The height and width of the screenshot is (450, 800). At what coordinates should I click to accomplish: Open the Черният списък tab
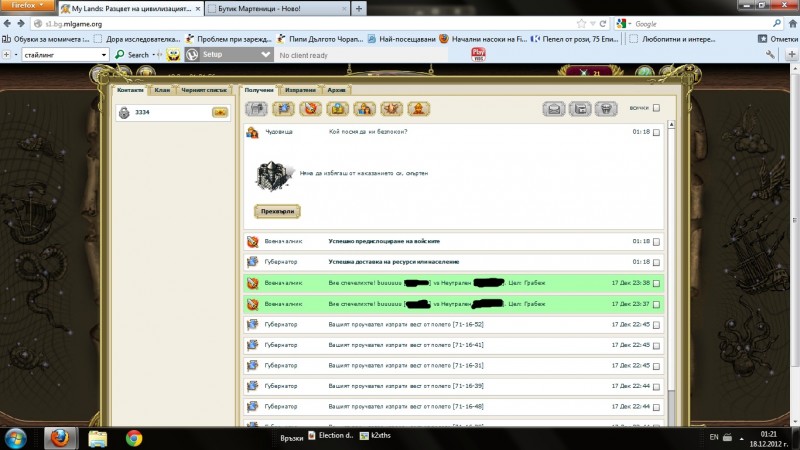point(204,90)
